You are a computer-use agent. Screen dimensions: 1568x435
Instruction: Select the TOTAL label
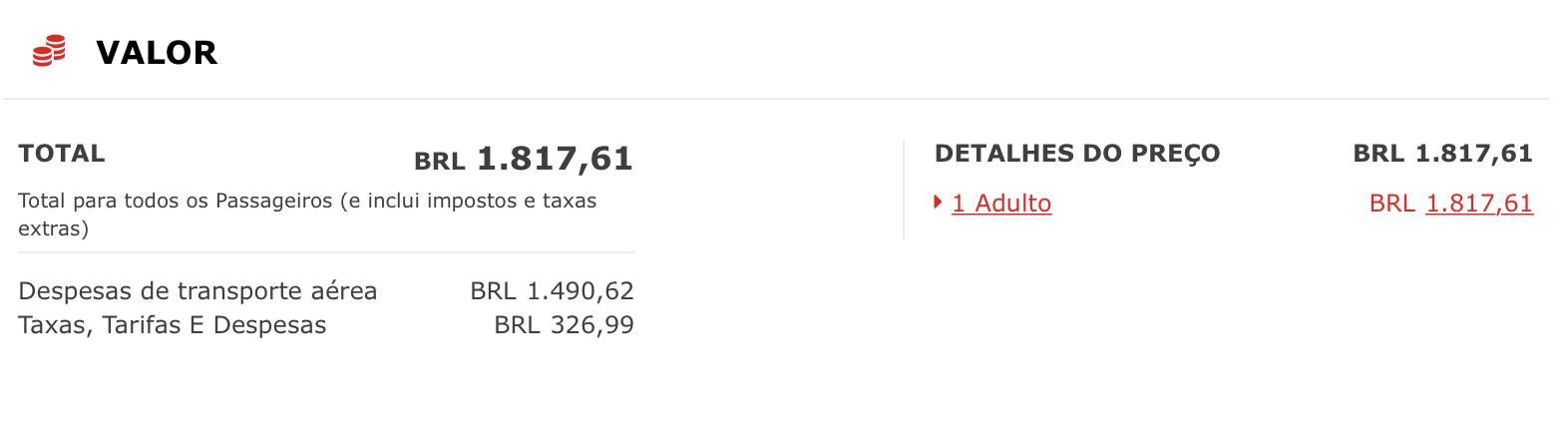(x=61, y=154)
